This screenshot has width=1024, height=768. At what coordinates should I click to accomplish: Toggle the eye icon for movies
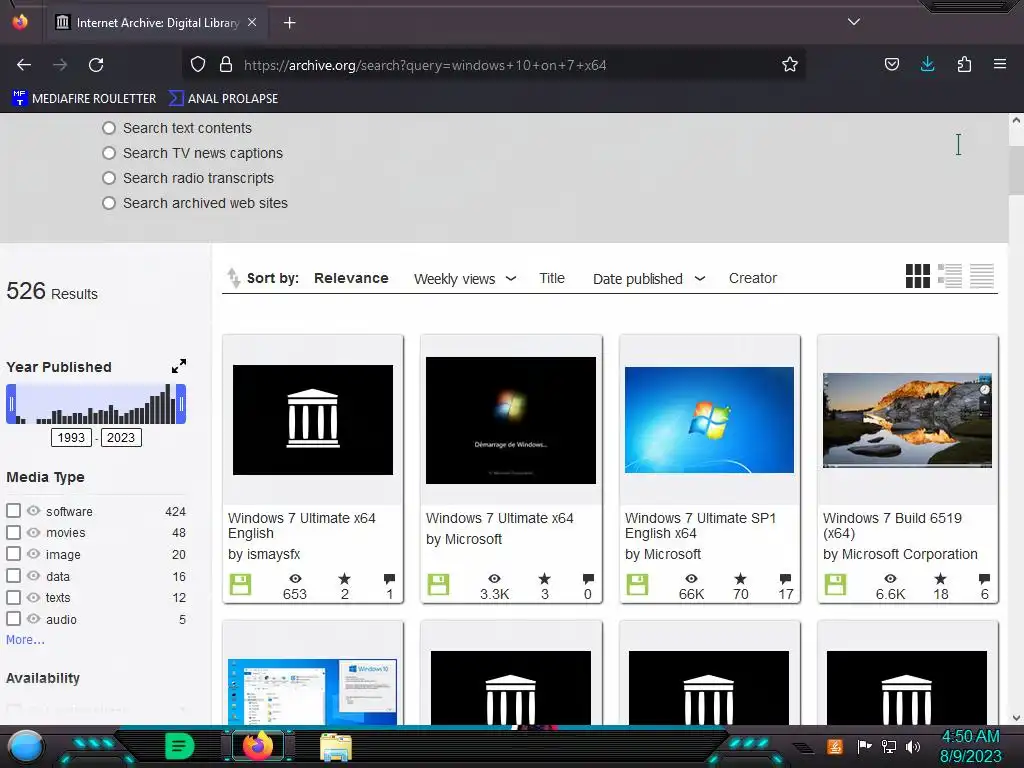click(33, 532)
